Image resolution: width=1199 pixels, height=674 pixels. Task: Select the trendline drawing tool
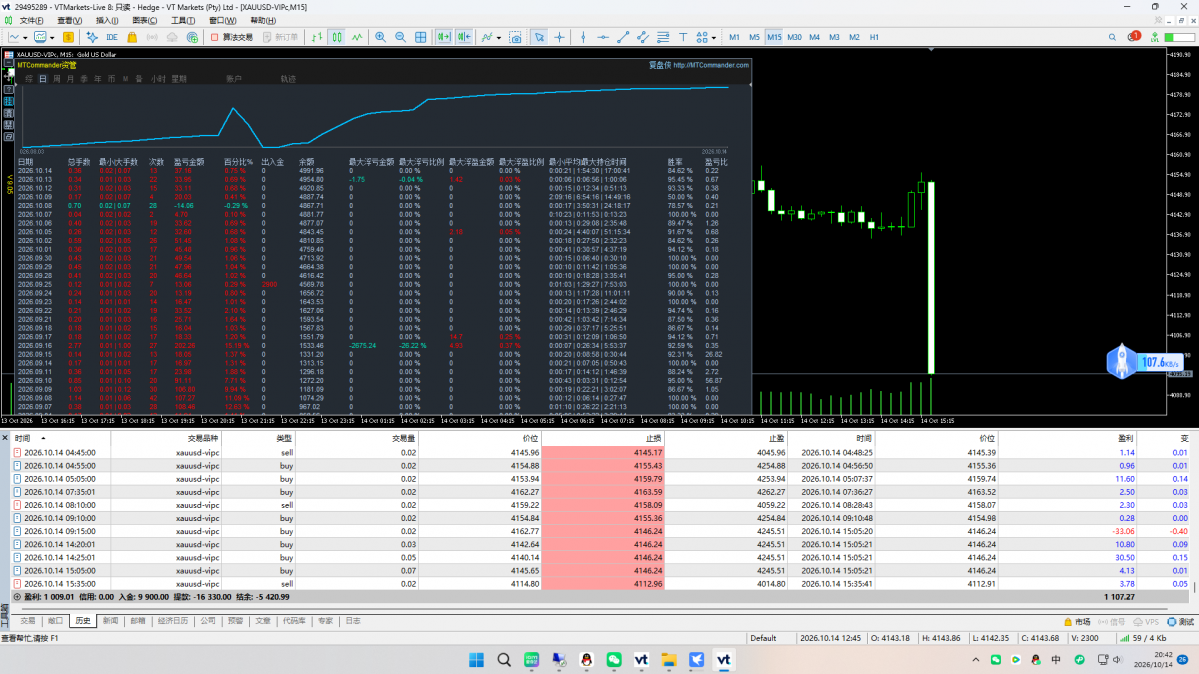[622, 37]
